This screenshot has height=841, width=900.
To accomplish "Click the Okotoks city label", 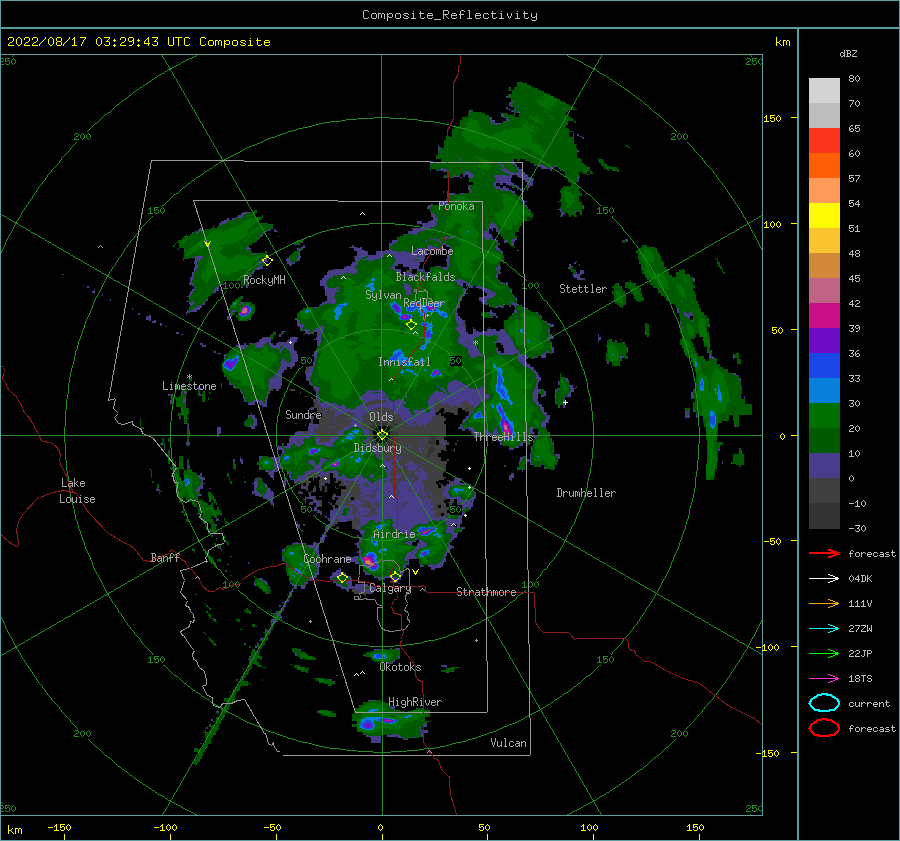I will click(x=400, y=667).
